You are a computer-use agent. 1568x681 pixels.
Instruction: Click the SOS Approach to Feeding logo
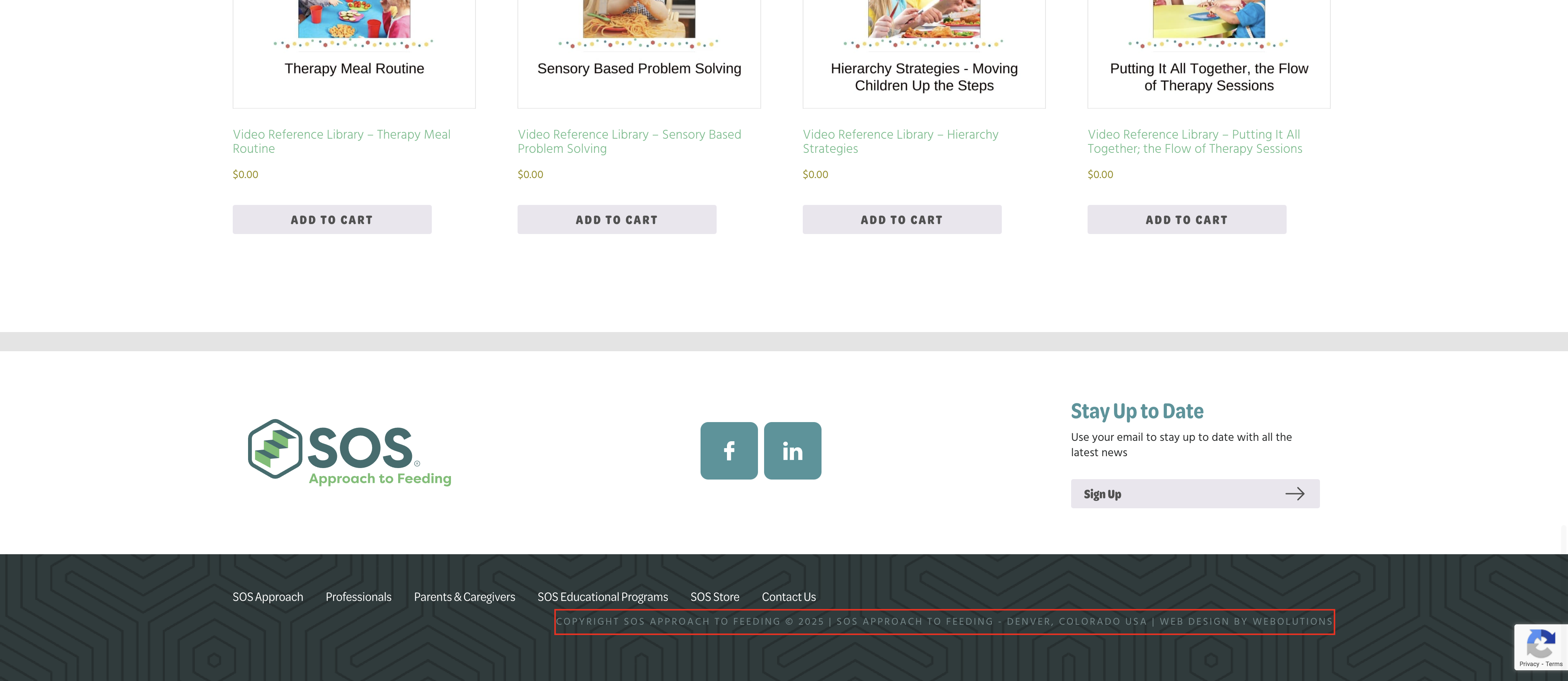click(x=350, y=452)
